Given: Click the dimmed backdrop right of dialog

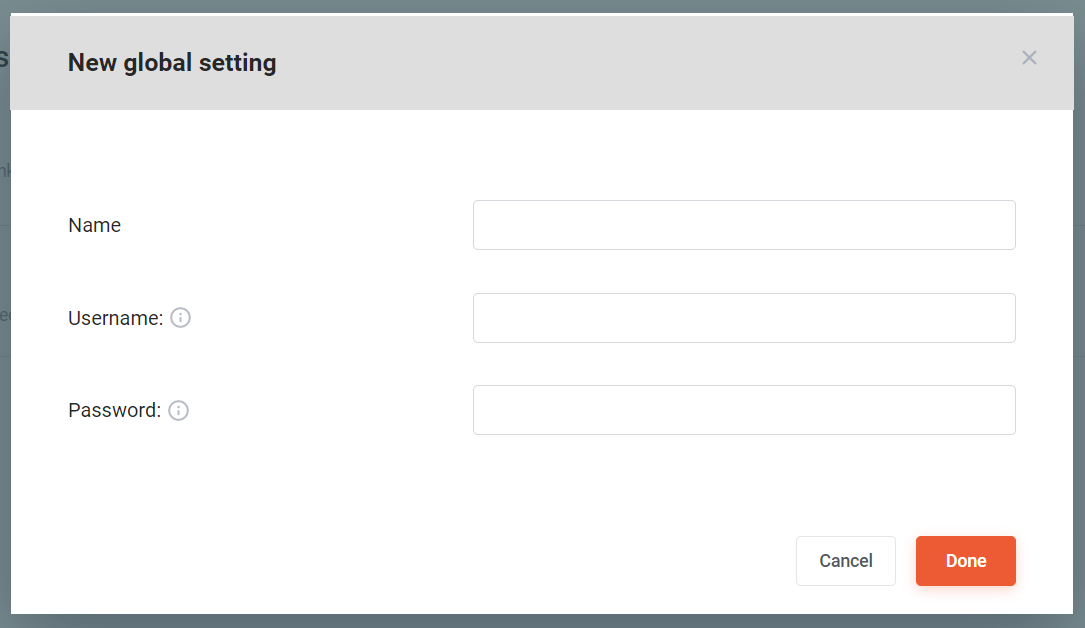Looking at the screenshot, I should click(1079, 346).
